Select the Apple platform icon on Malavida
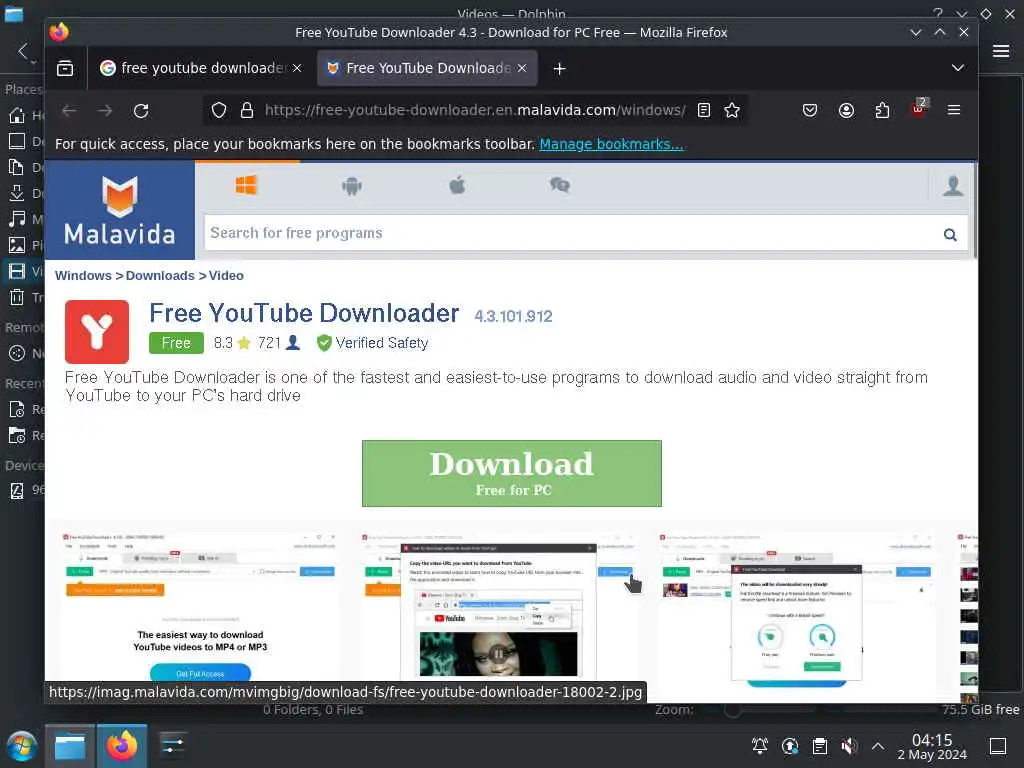 pyautogui.click(x=457, y=185)
